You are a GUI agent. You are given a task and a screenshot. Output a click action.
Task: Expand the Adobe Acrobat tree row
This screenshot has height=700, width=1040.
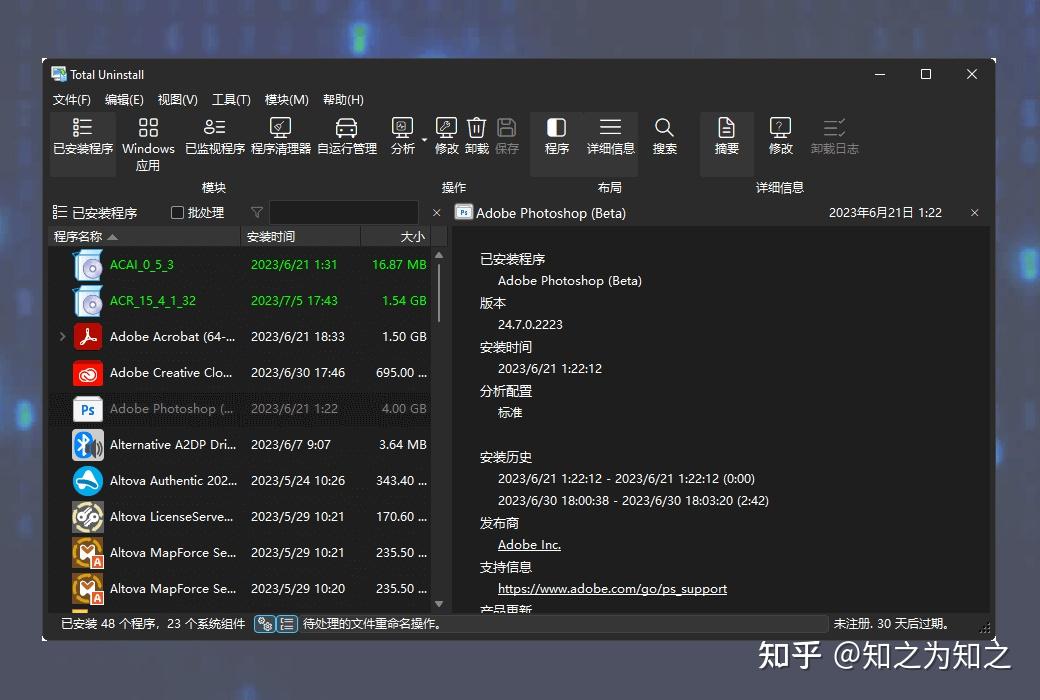pyautogui.click(x=62, y=336)
